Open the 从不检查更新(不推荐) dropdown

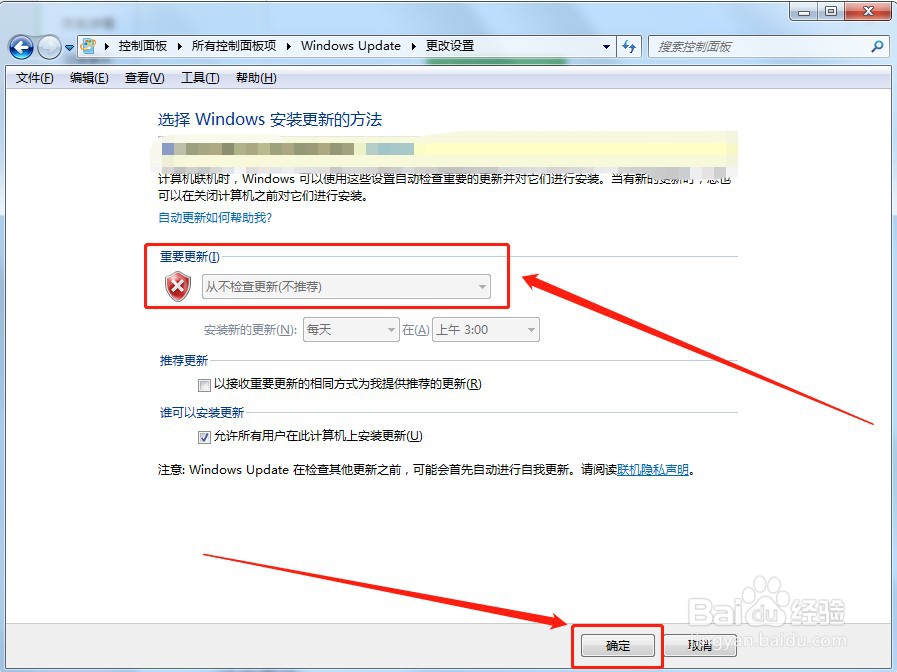click(x=346, y=287)
